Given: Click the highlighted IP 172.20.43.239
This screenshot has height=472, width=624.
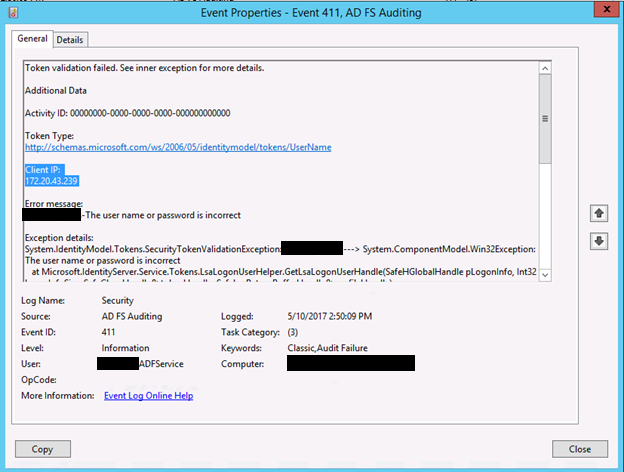Looking at the screenshot, I should point(51,181).
